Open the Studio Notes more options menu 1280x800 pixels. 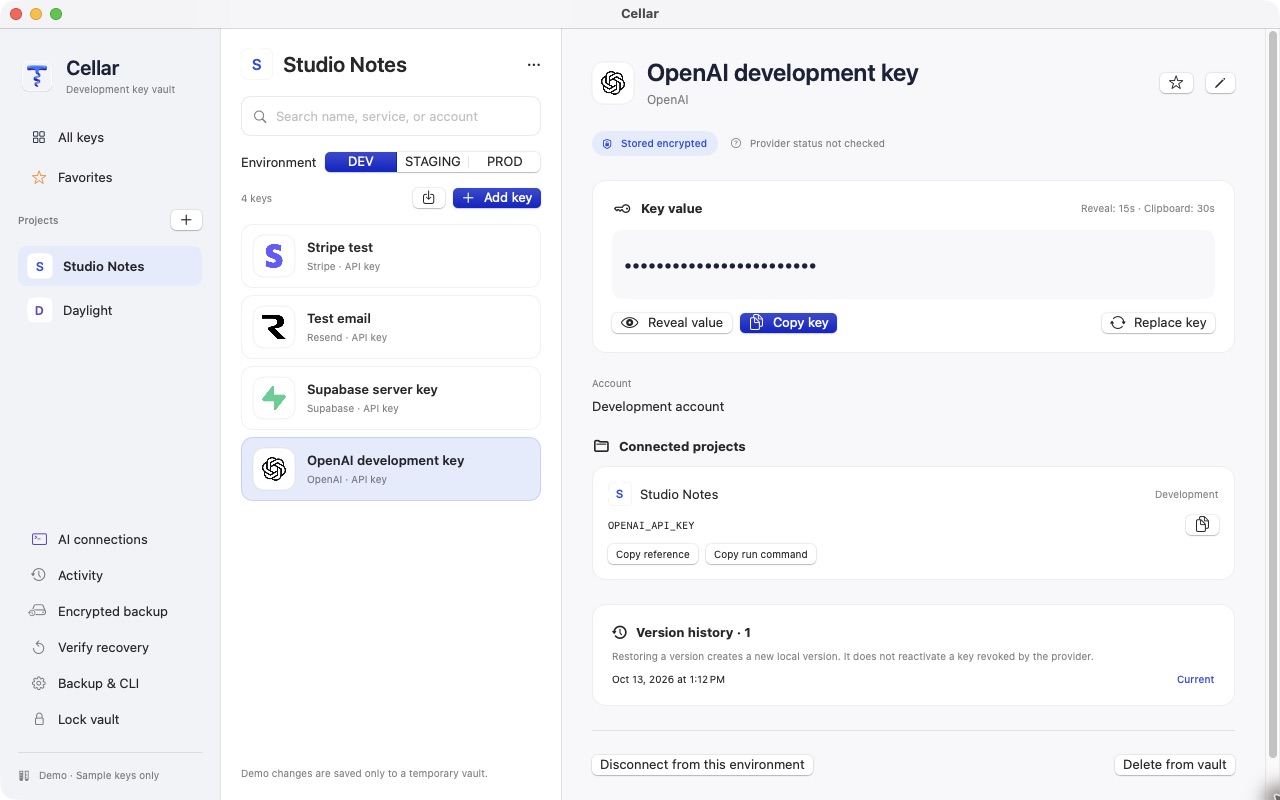click(x=533, y=65)
